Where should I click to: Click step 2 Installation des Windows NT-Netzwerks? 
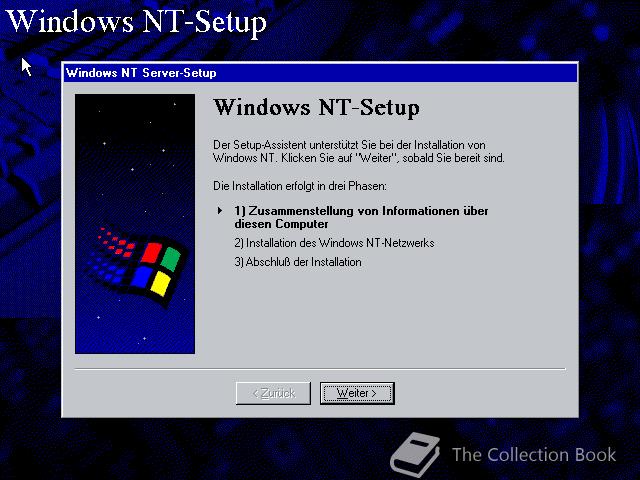pyautogui.click(x=334, y=243)
